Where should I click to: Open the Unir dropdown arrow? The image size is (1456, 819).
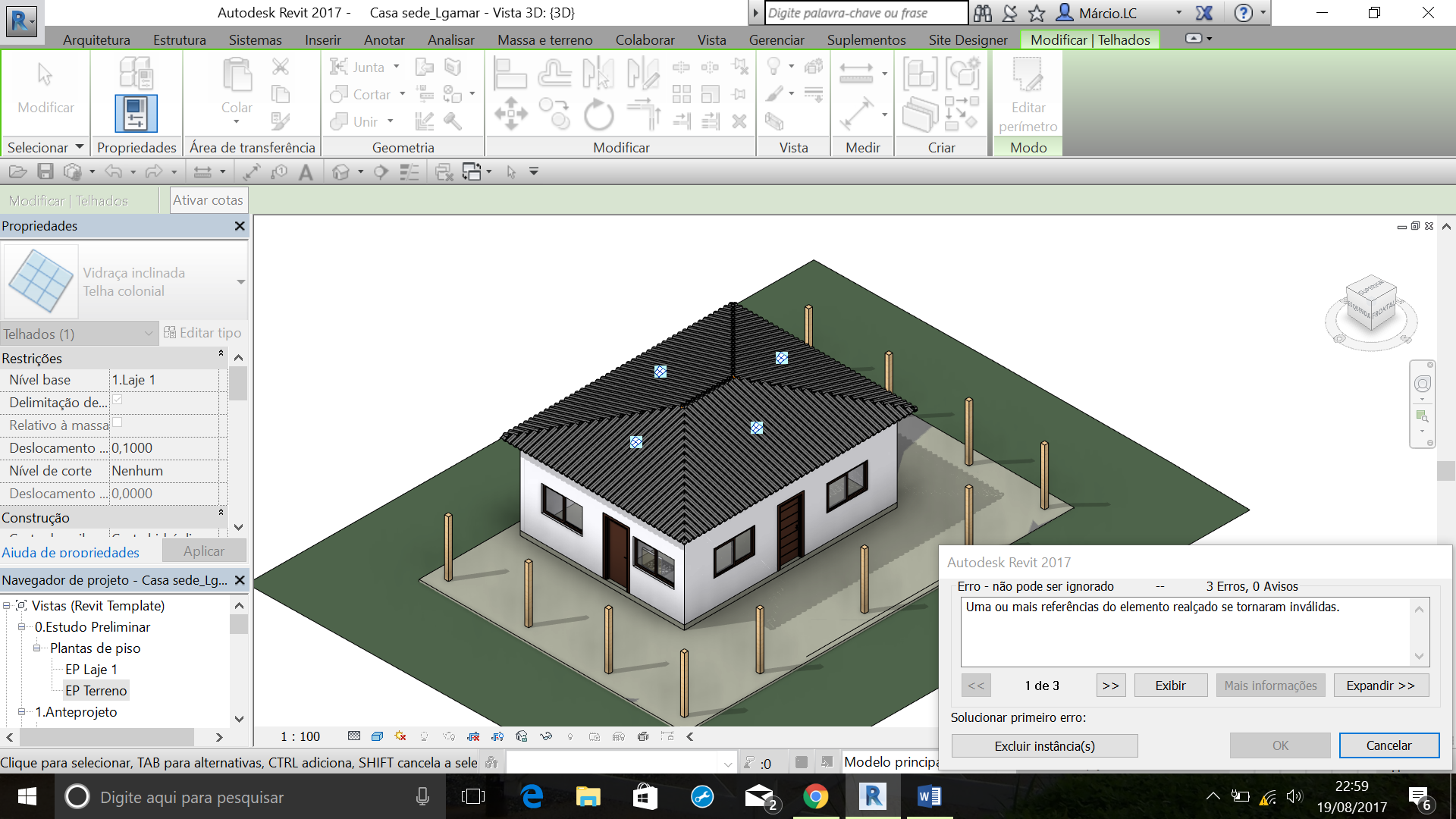[x=391, y=121]
